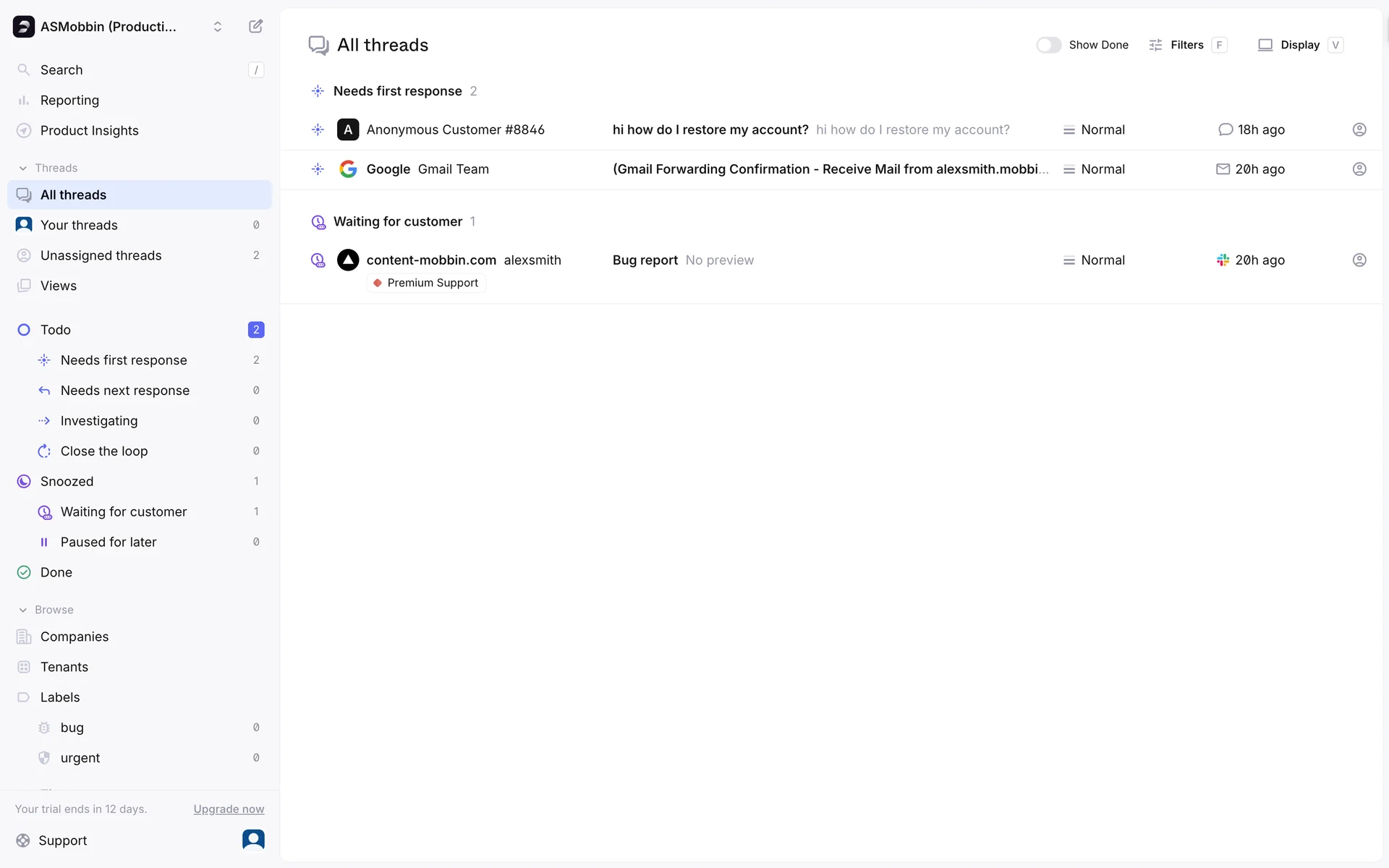
Task: Toggle the Show Done switch
Action: (x=1048, y=45)
